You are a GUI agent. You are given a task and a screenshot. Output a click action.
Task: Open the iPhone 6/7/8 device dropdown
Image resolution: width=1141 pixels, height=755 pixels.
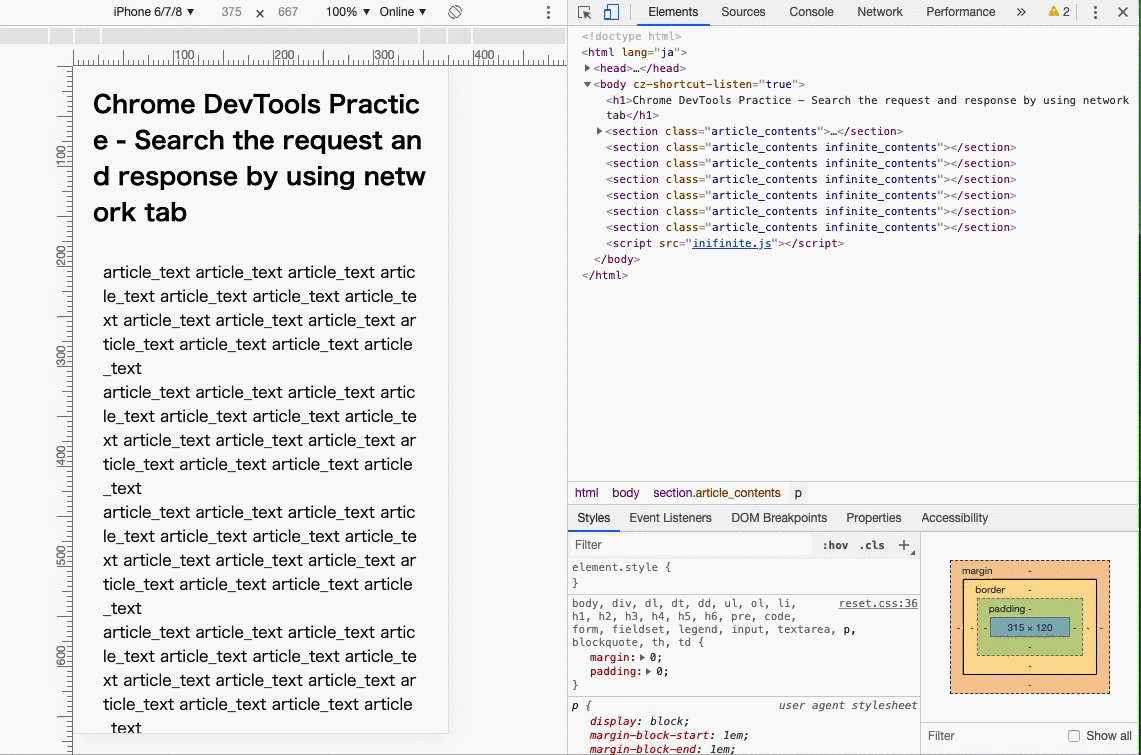[x=154, y=12]
